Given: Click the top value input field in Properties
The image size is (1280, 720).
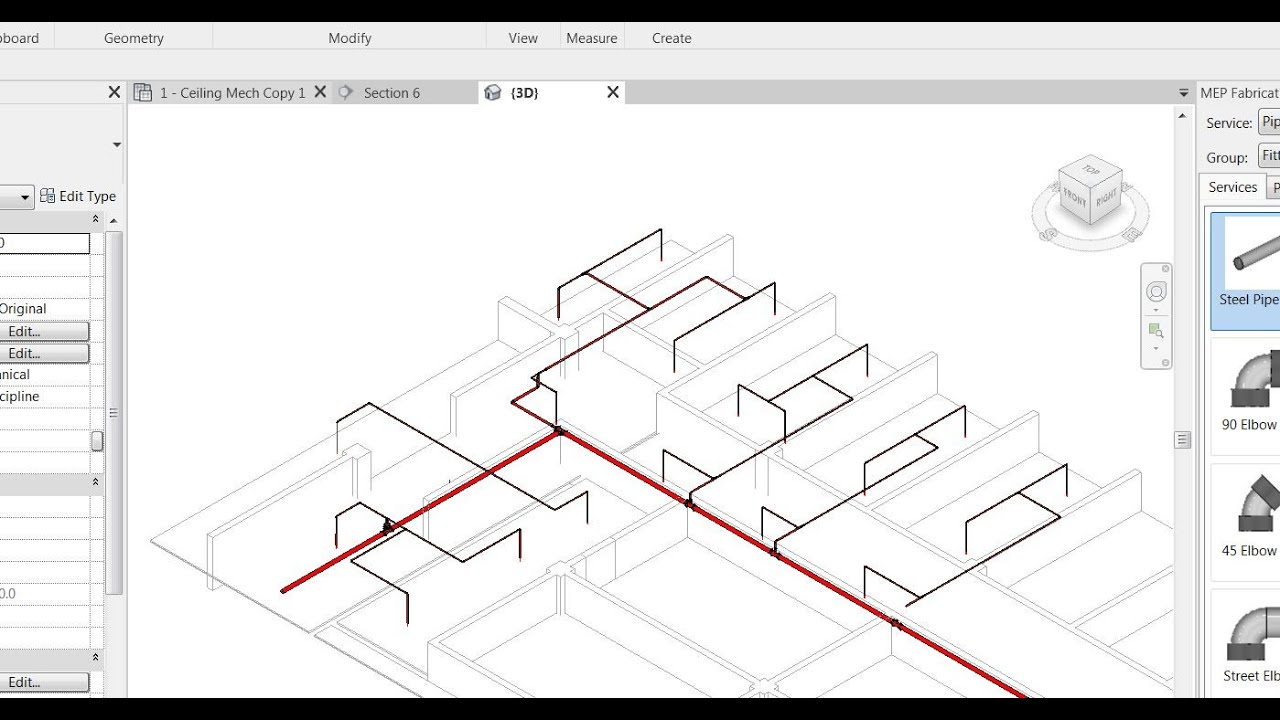Looking at the screenshot, I should point(44,243).
